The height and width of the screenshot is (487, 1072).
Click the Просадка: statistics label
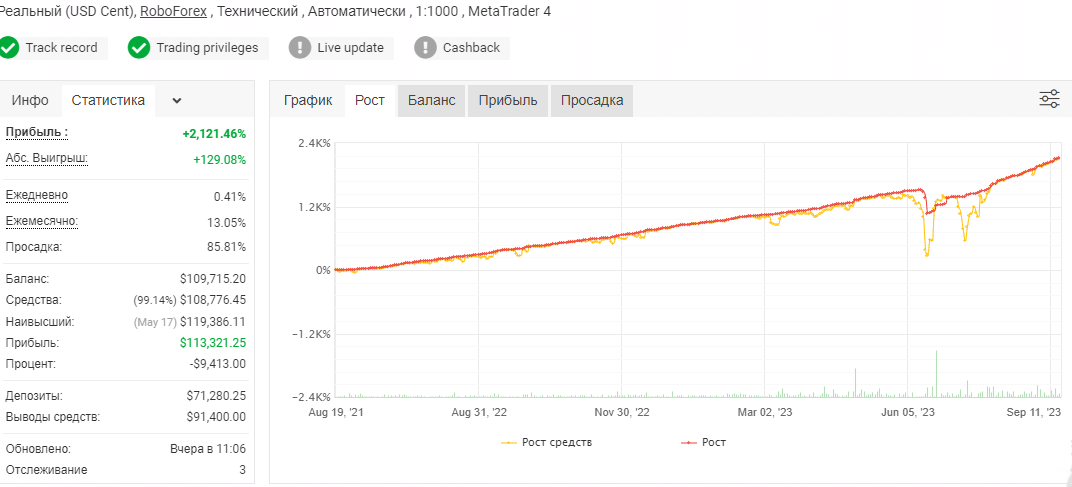pos(34,247)
